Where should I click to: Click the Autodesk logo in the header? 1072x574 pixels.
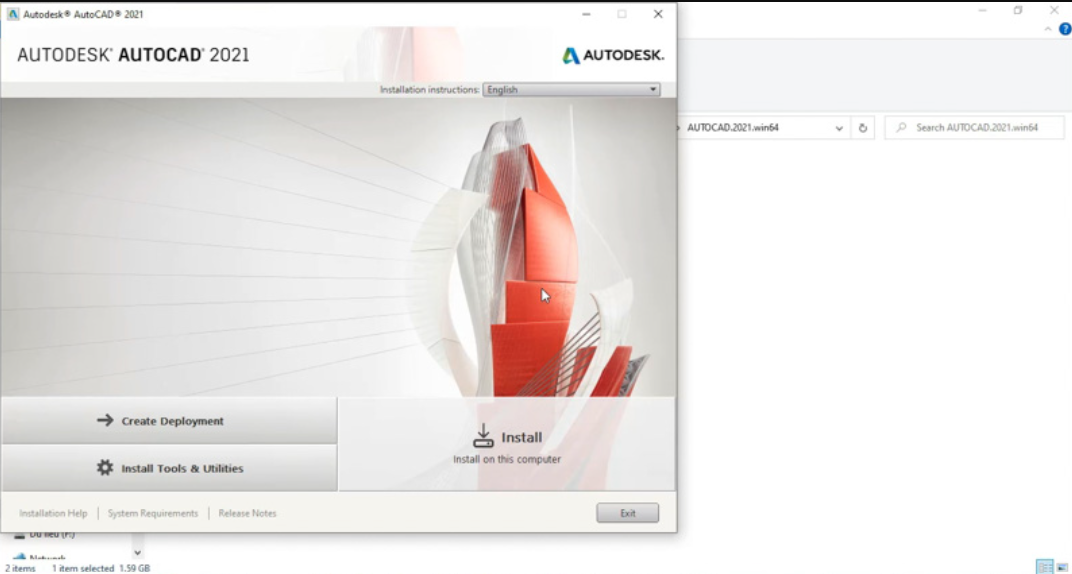click(x=612, y=55)
